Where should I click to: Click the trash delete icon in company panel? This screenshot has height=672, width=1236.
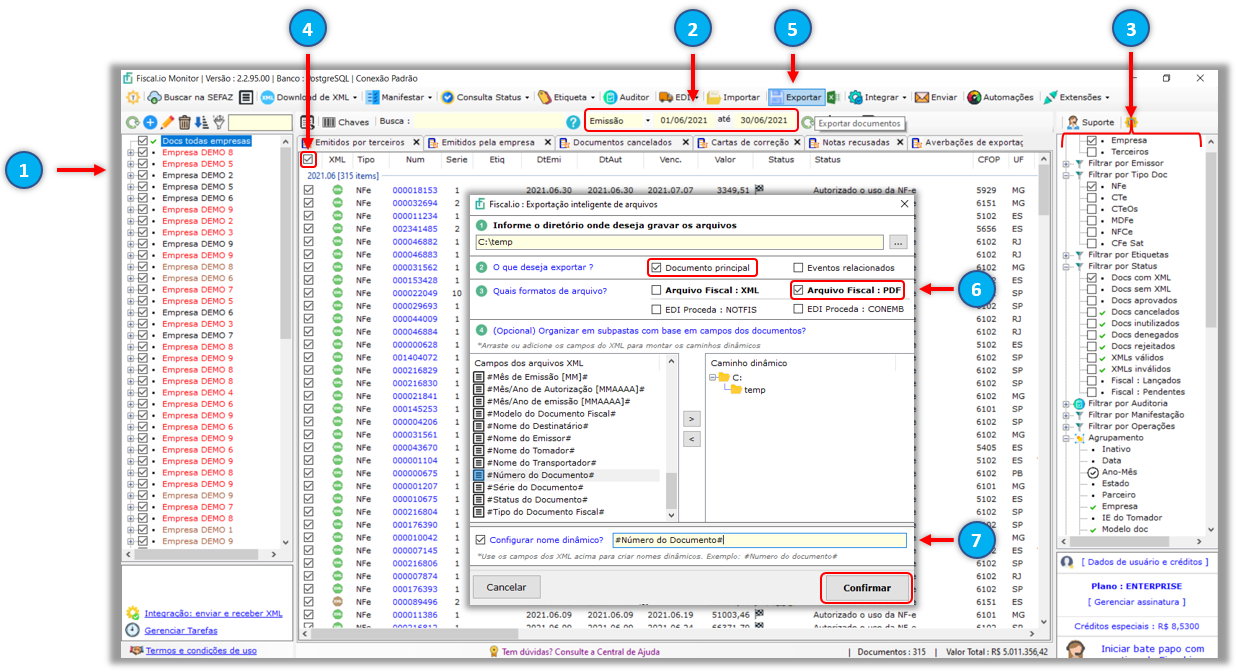click(x=184, y=122)
